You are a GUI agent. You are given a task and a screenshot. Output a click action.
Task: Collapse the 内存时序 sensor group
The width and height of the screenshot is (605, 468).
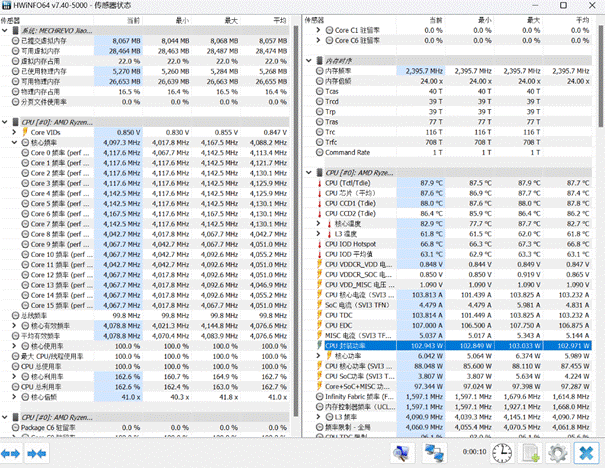[309, 60]
